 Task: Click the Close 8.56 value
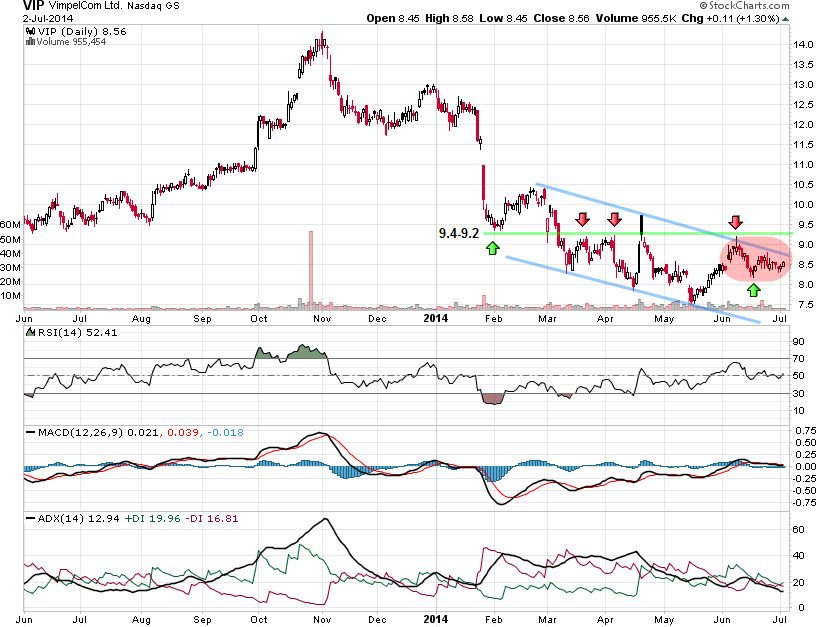[x=562, y=18]
